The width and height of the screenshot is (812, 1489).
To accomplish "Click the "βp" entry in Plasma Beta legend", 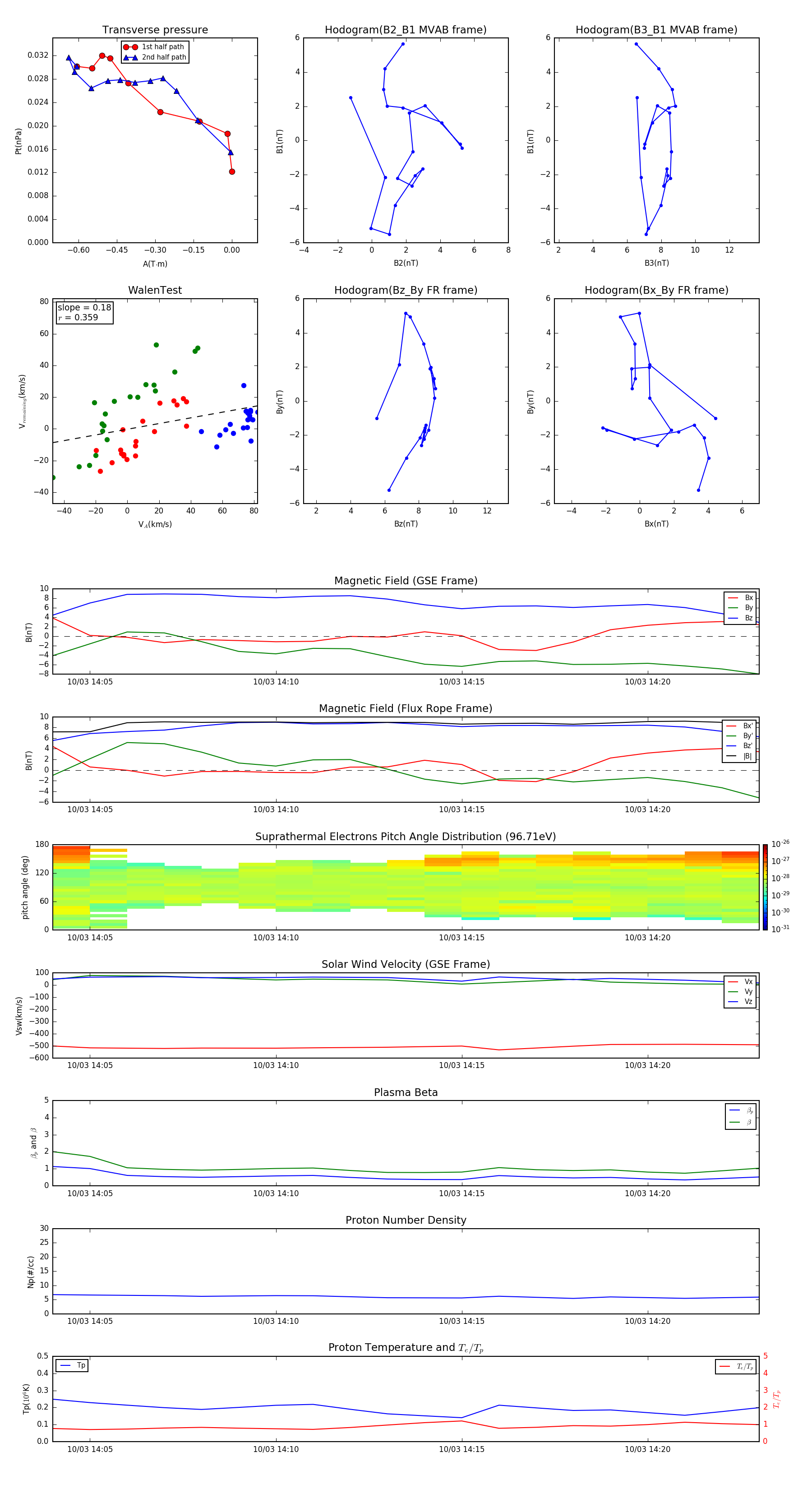I will 741,1110.
